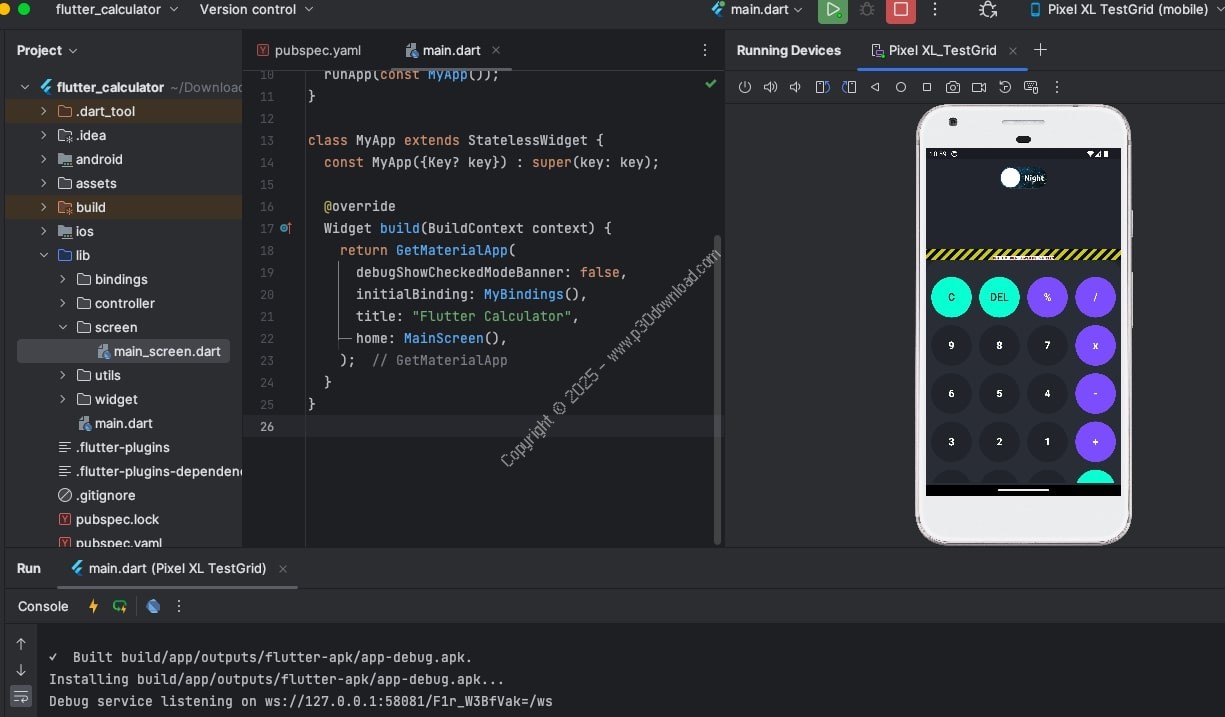Take a screenshot with the camera icon
This screenshot has width=1225, height=717.
(x=953, y=88)
